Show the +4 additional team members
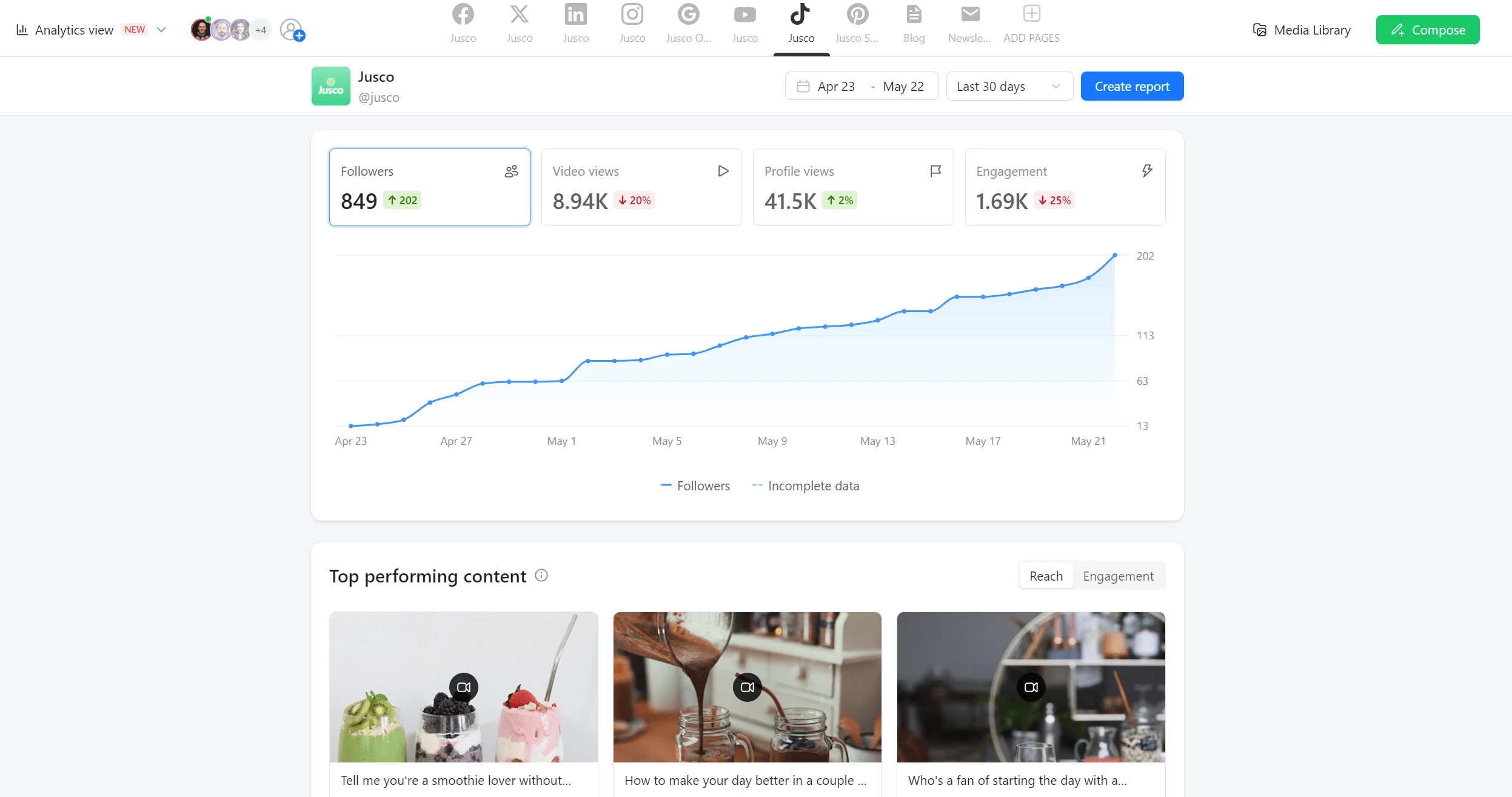Image resolution: width=1512 pixels, height=797 pixels. pyautogui.click(x=261, y=30)
